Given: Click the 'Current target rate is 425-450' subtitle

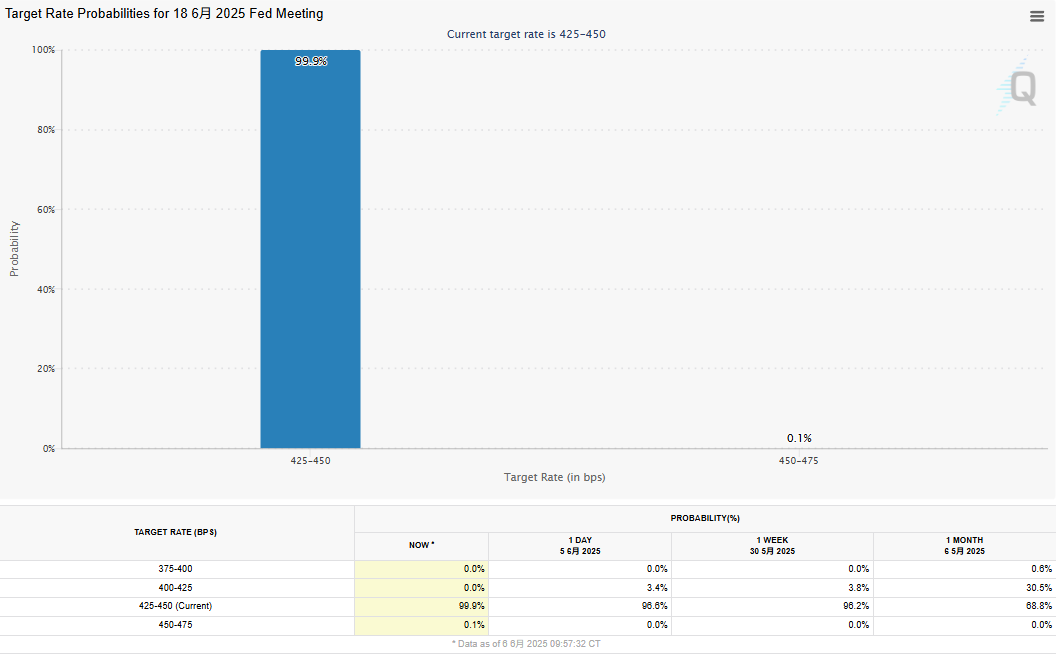Looking at the screenshot, I should pyautogui.click(x=526, y=34).
